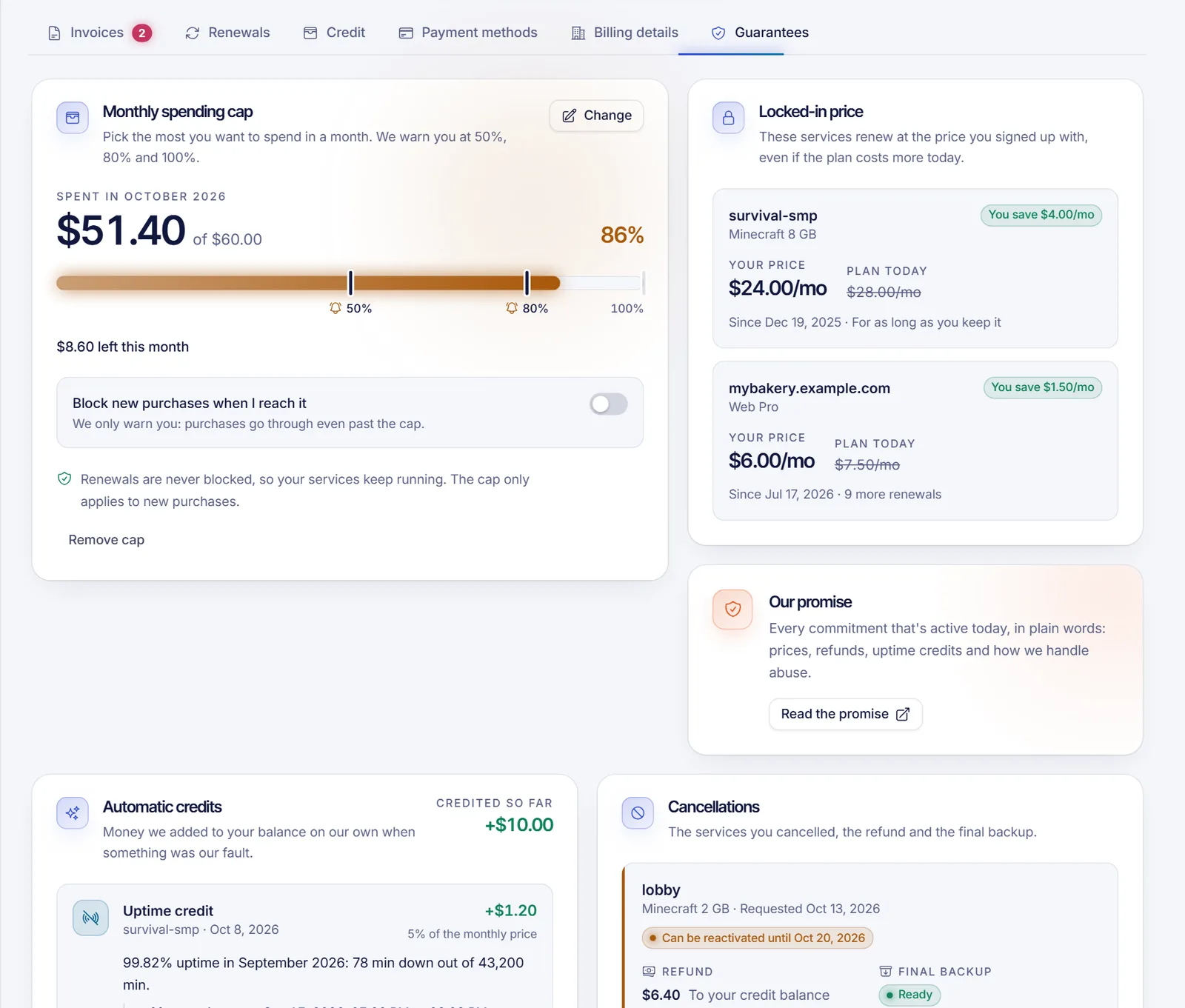This screenshot has height=1008, width=1185.
Task: Click the reactivation until Oct 20 badge
Action: coord(758,938)
